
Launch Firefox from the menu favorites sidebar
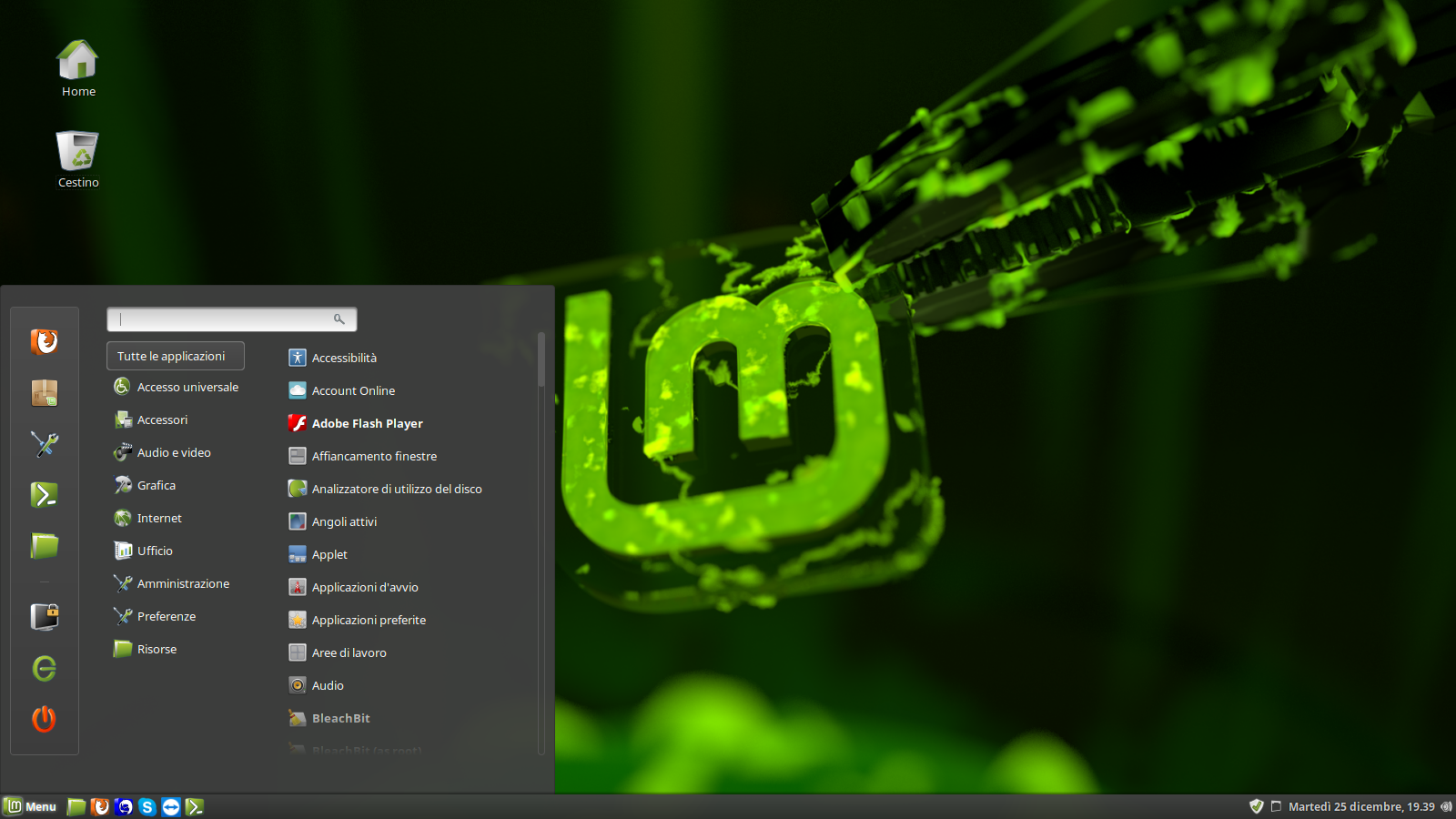(44, 342)
